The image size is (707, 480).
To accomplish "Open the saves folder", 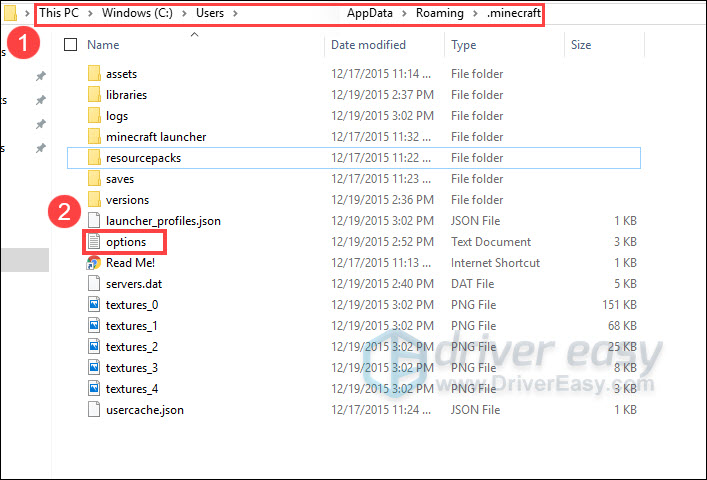I will click(x=120, y=179).
